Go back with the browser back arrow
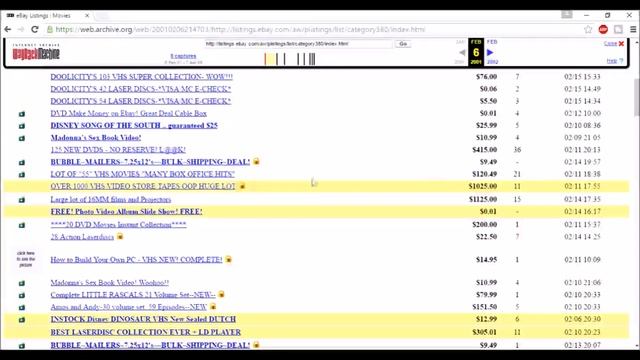 point(8,29)
